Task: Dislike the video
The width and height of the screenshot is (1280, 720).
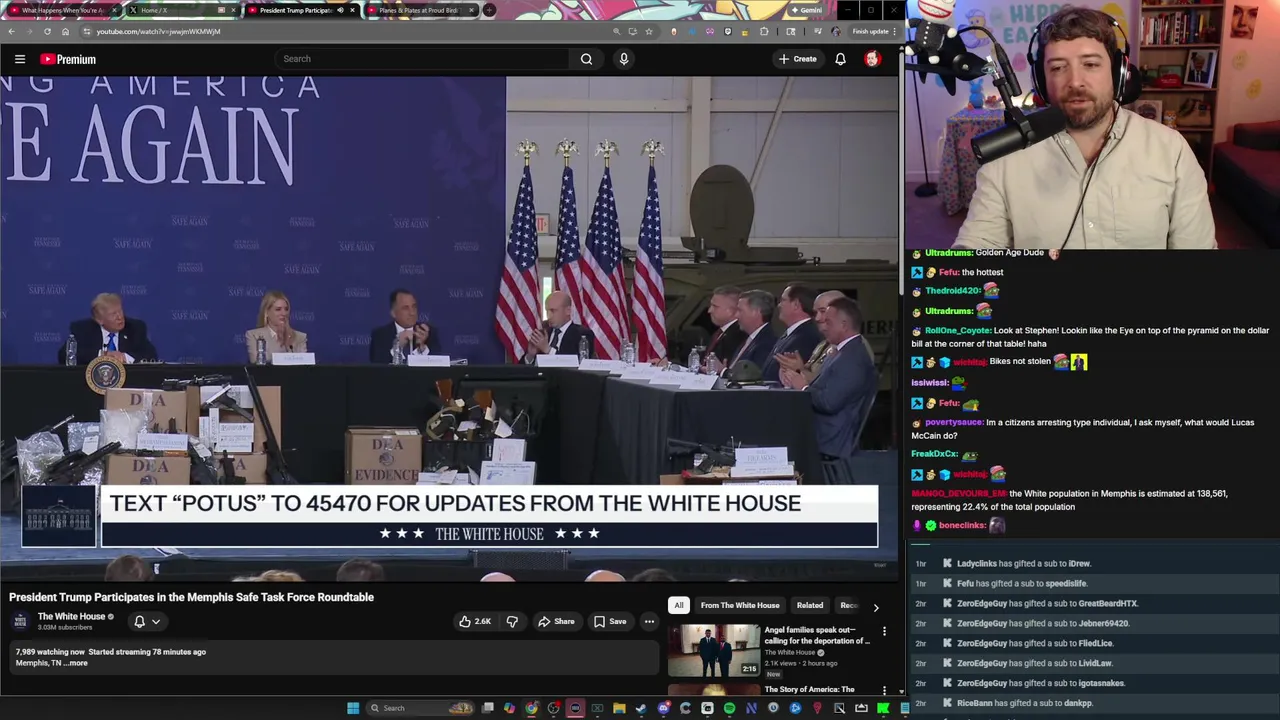Action: [512, 621]
